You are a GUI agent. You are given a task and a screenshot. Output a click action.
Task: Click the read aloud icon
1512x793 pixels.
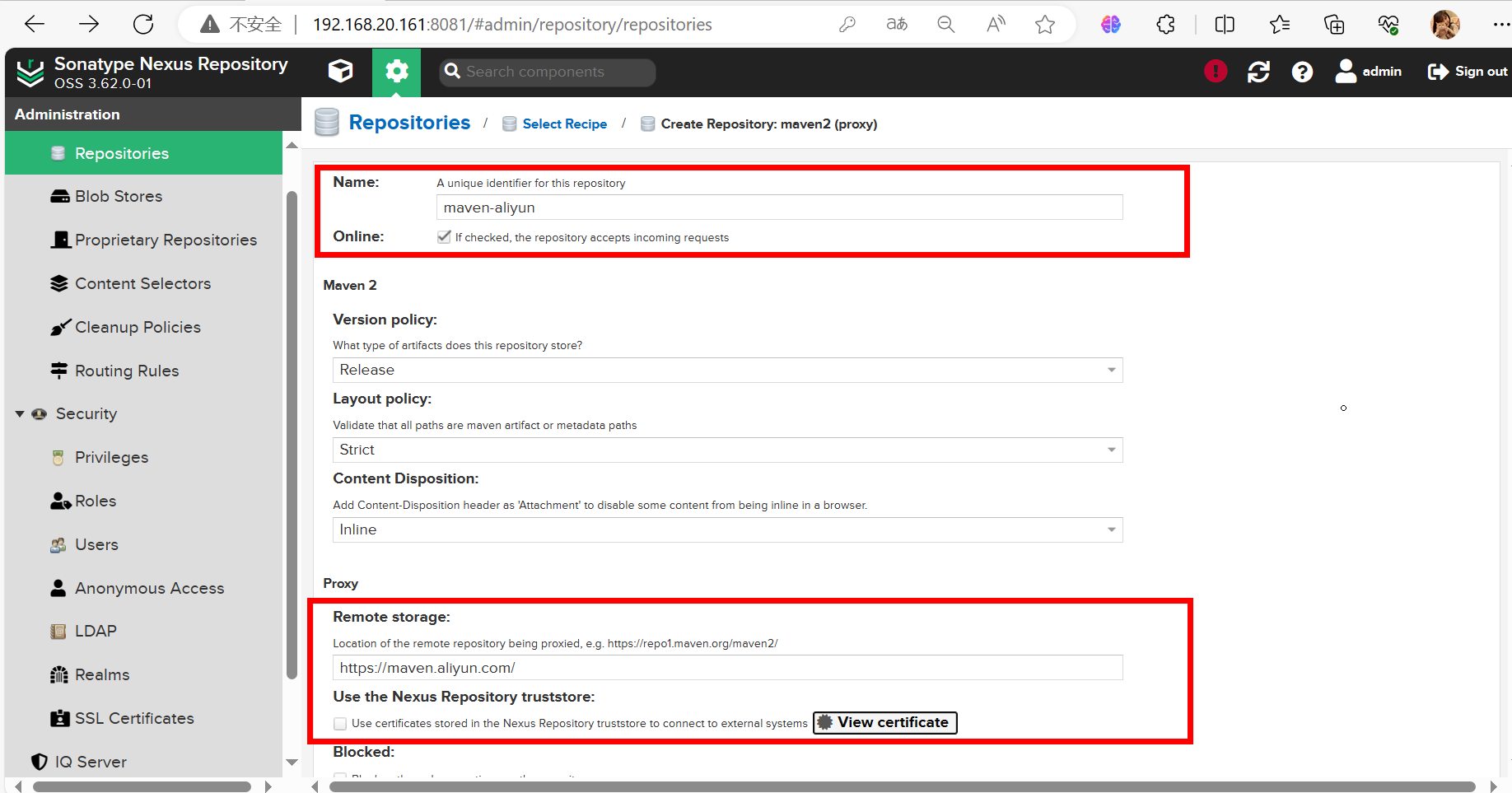996,25
